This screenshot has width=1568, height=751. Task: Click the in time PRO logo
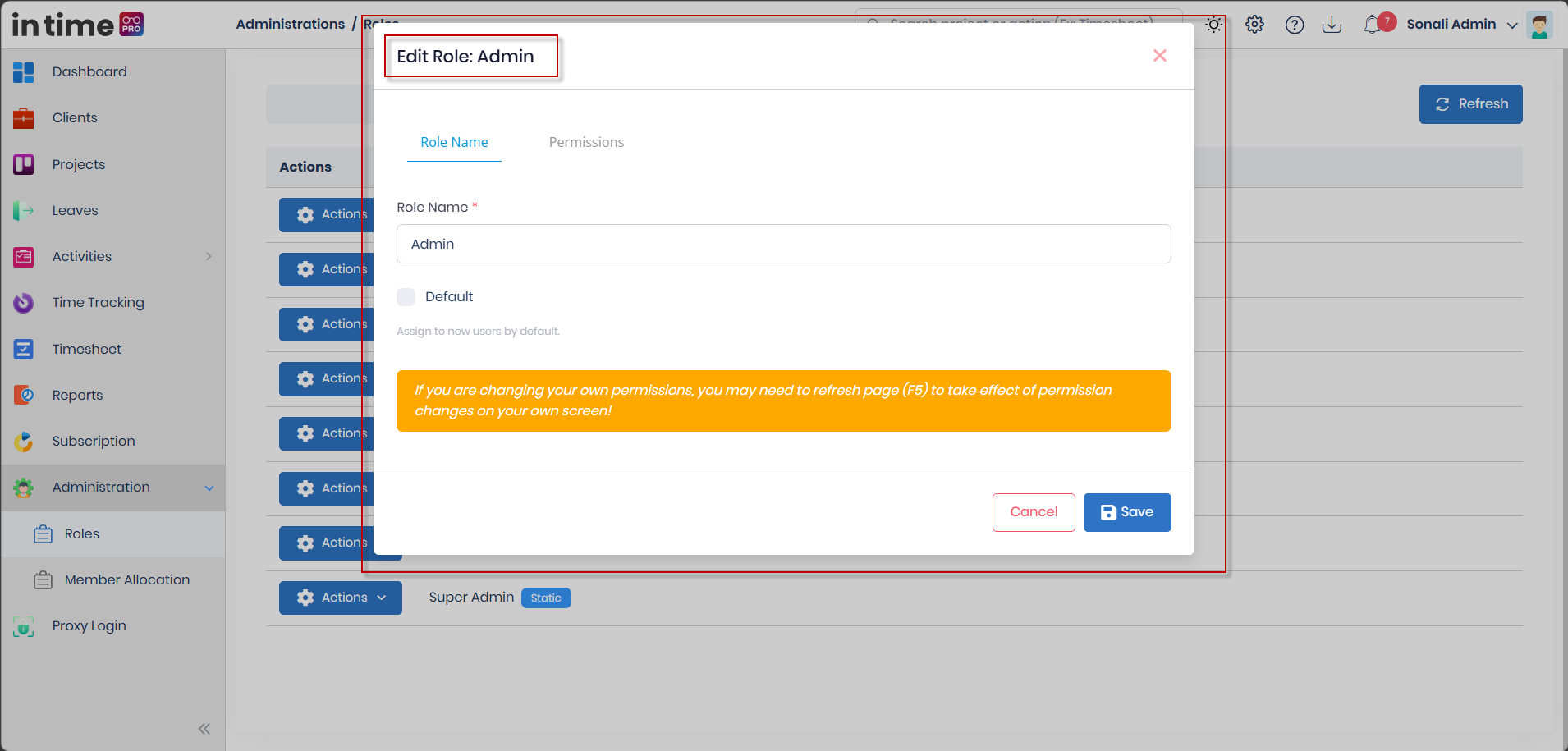tap(78, 25)
